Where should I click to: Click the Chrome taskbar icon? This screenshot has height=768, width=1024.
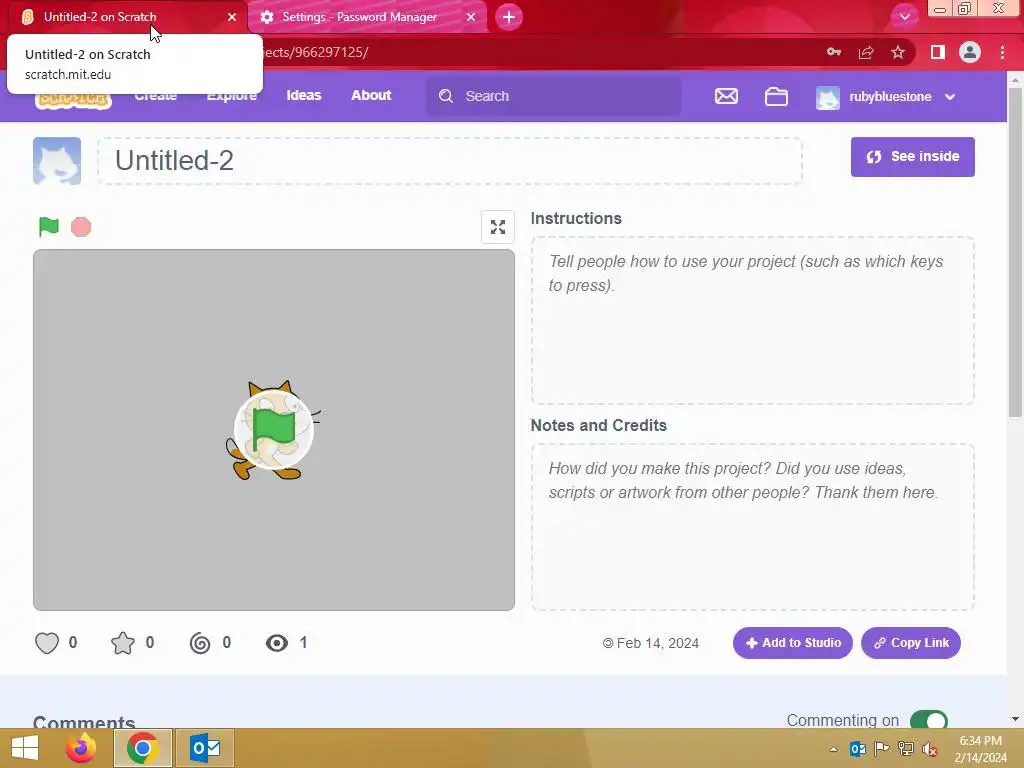point(143,748)
